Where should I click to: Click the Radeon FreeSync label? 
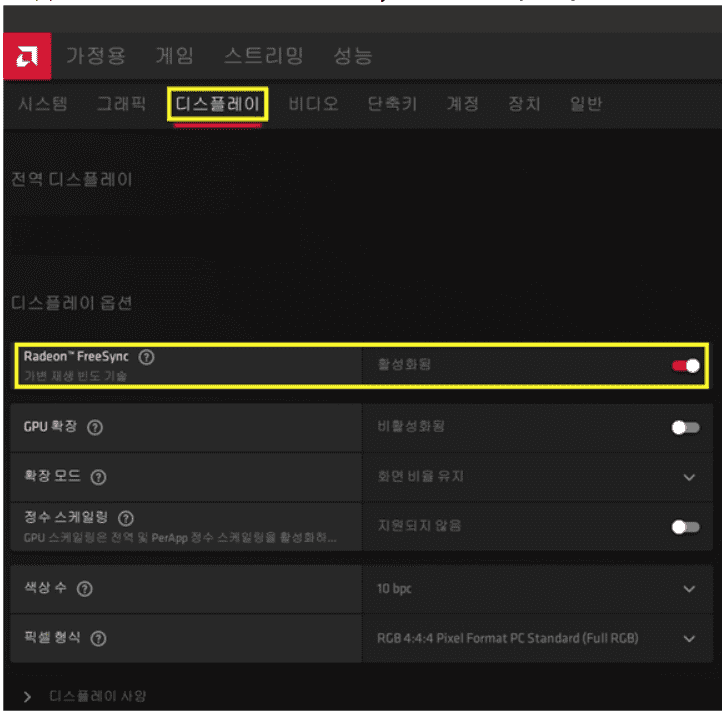point(76,357)
